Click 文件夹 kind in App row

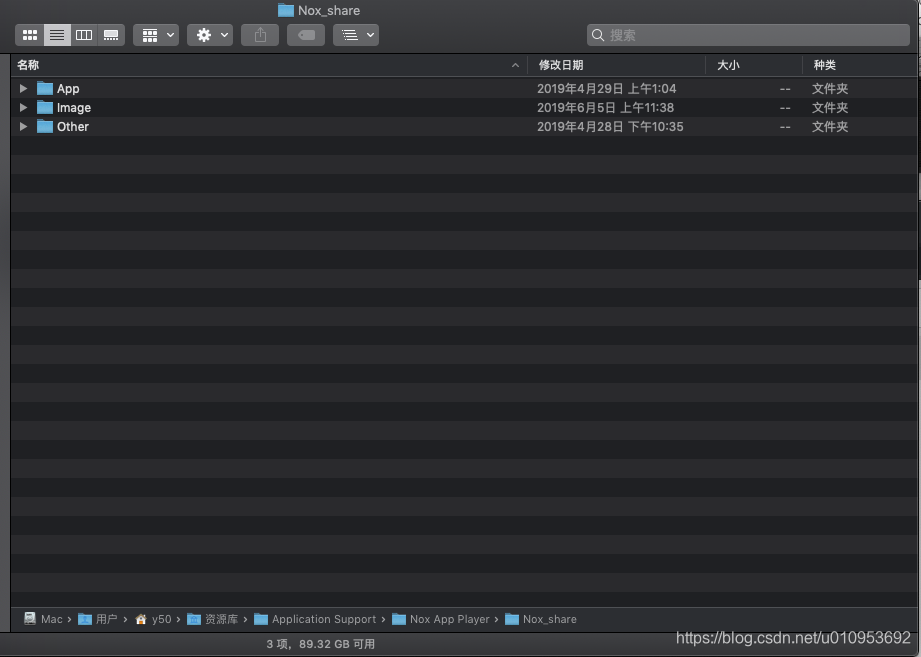830,89
